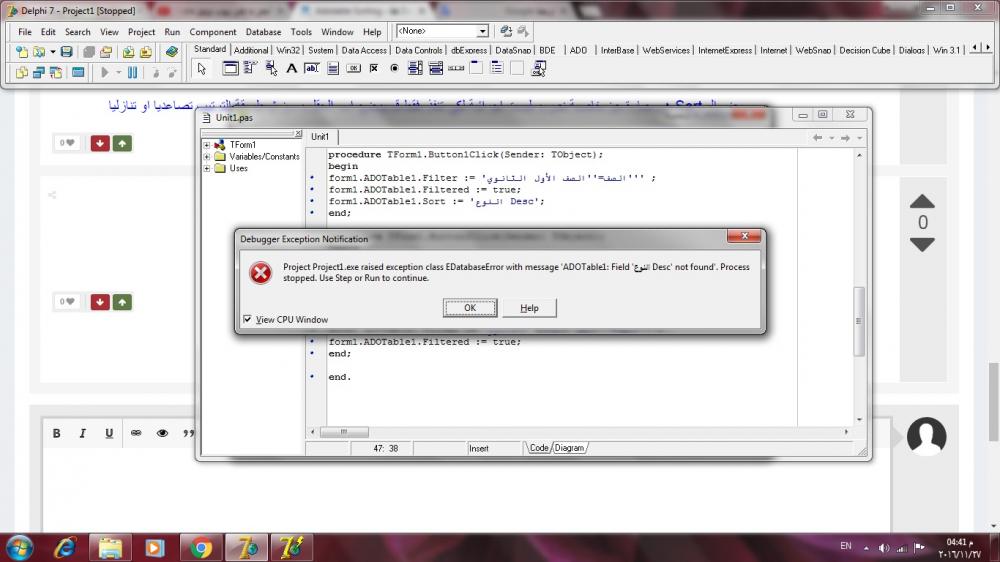
Task: Pick the ListBox component icon
Action: pyautogui.click(x=415, y=68)
